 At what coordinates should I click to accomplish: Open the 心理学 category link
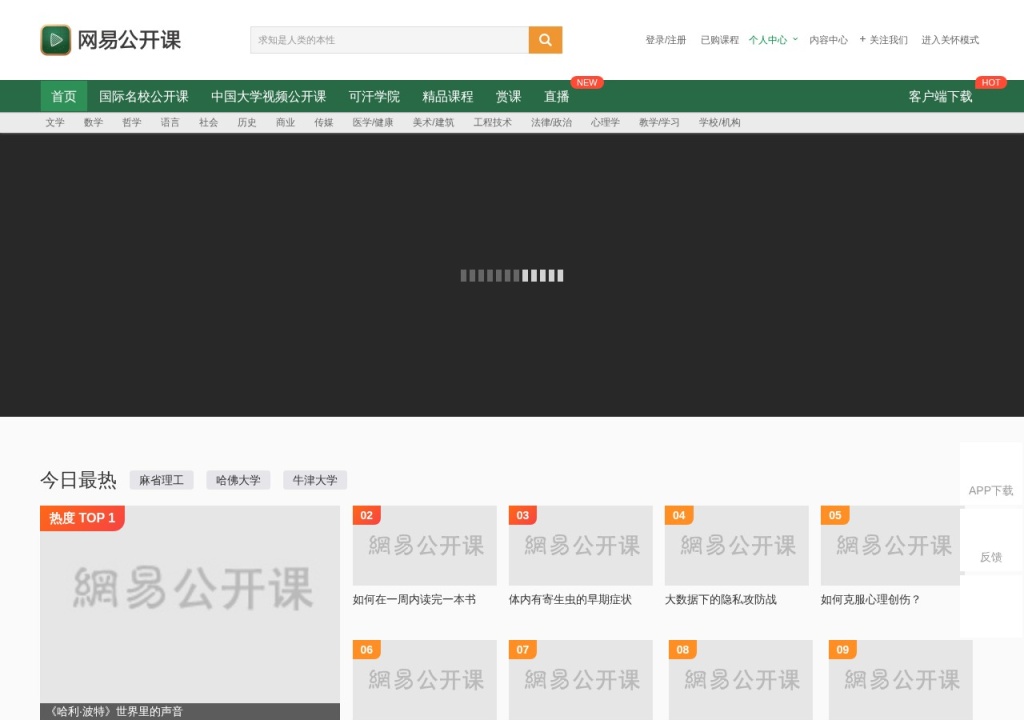pos(605,122)
